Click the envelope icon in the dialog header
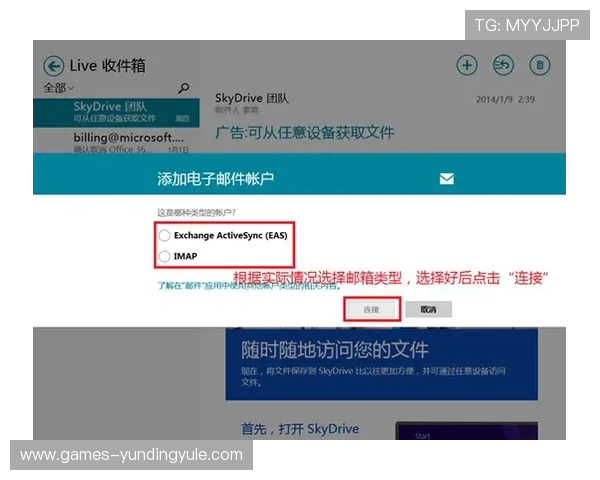 click(x=447, y=178)
